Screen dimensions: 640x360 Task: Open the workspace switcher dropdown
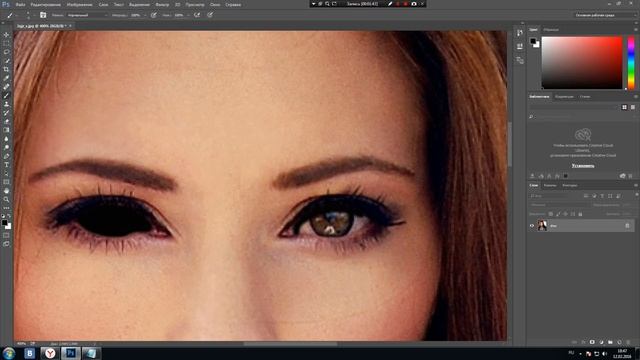[x=604, y=15]
